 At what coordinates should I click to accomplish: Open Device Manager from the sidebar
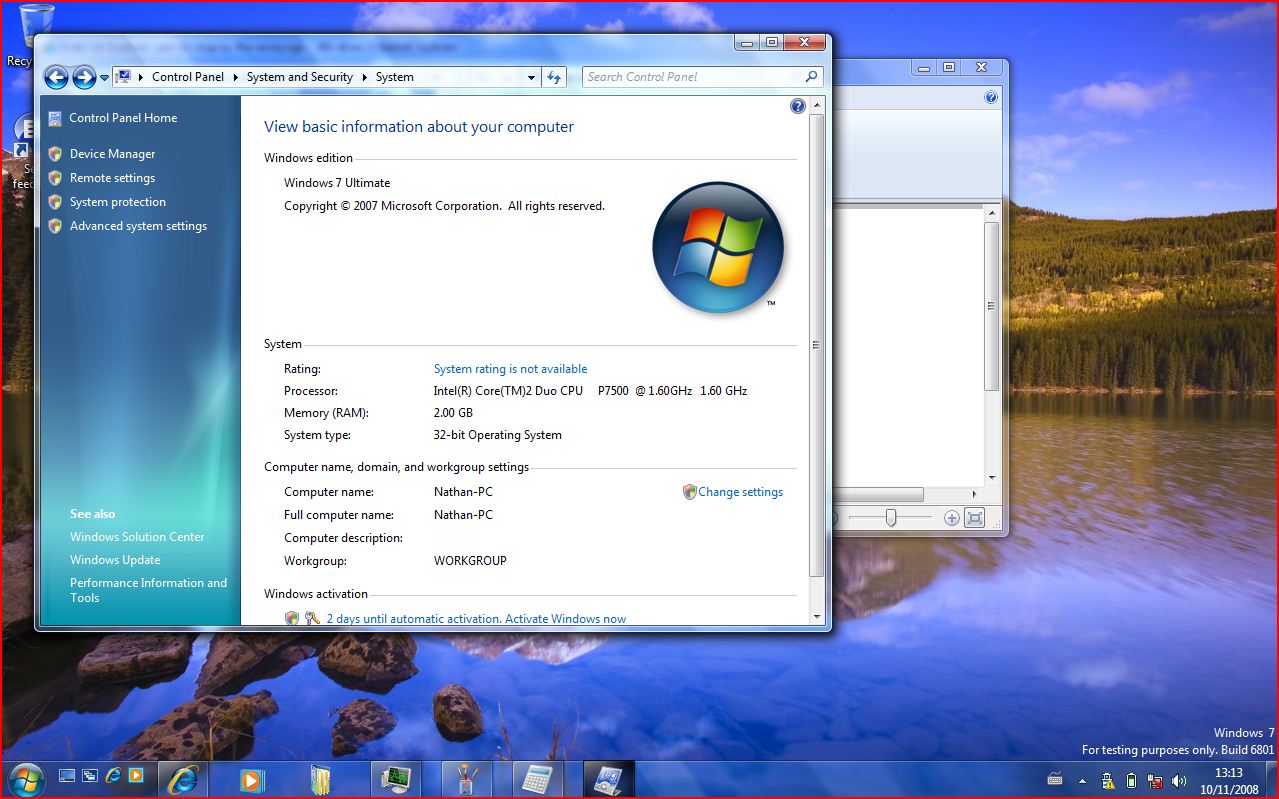(113, 154)
